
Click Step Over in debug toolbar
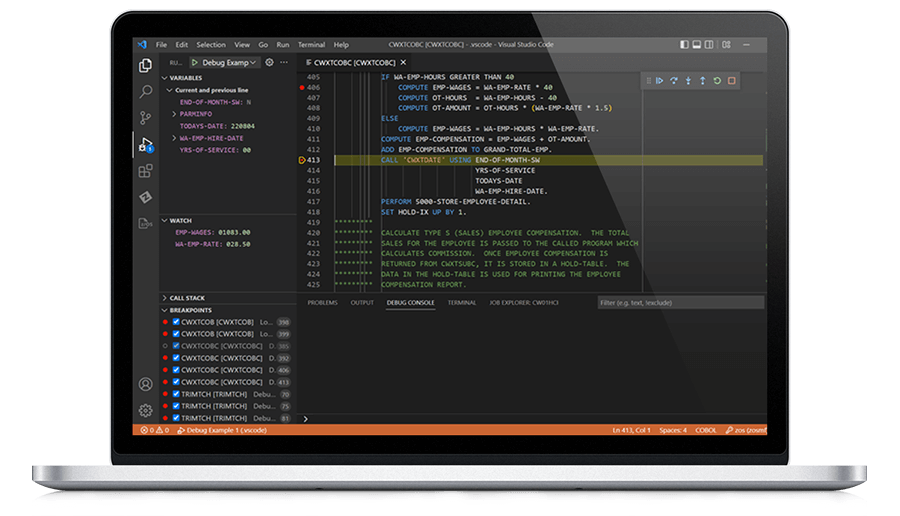coord(674,80)
